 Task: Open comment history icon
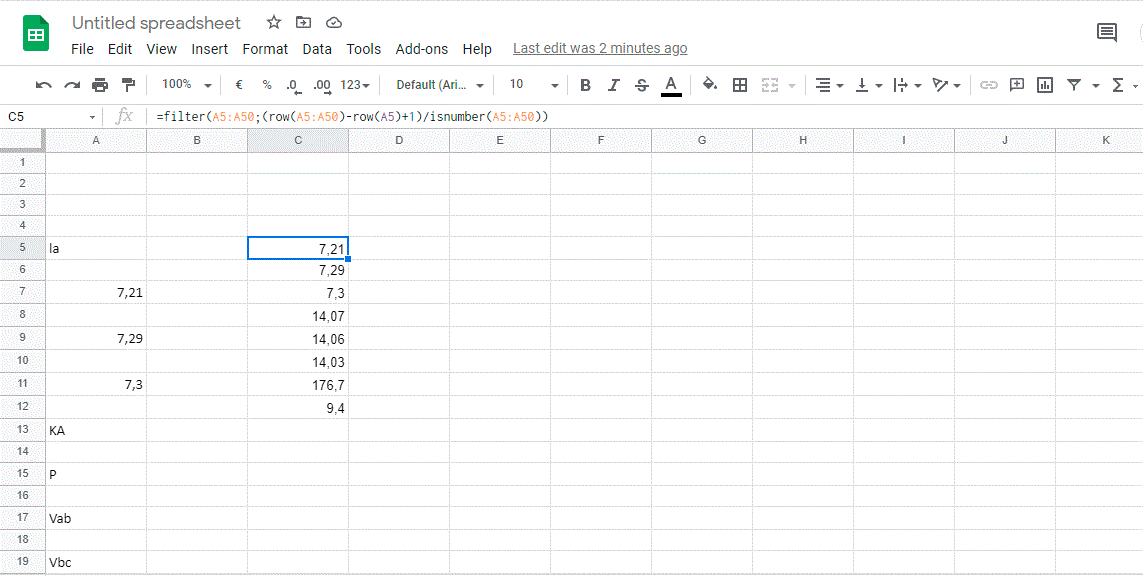coord(1107,32)
